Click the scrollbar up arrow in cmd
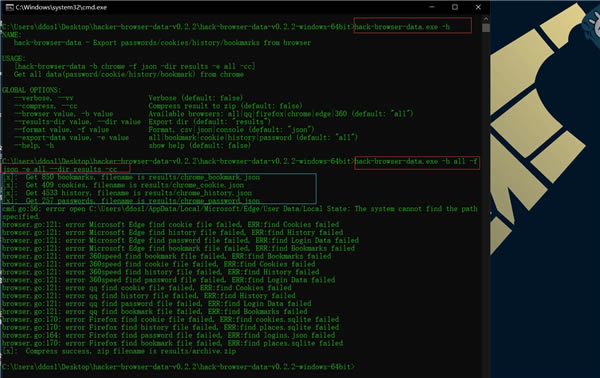600x378 pixels. tap(486, 19)
